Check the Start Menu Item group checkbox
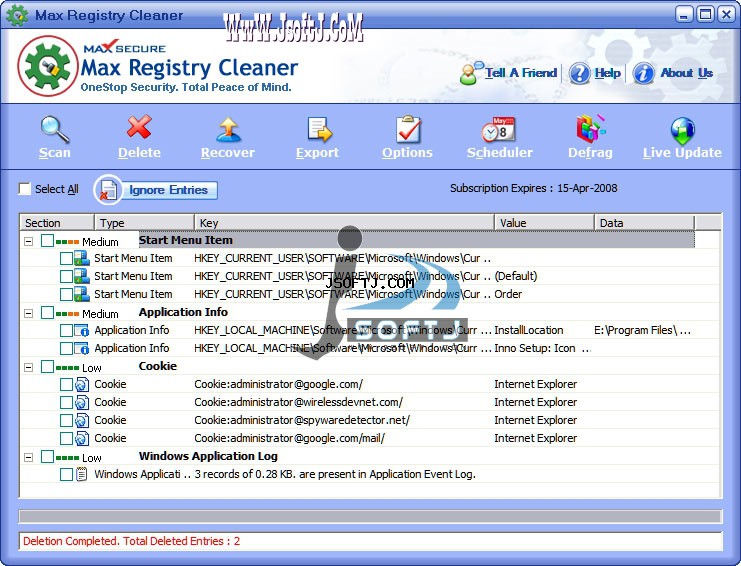Viewport: 741px width, 566px height. tap(47, 241)
